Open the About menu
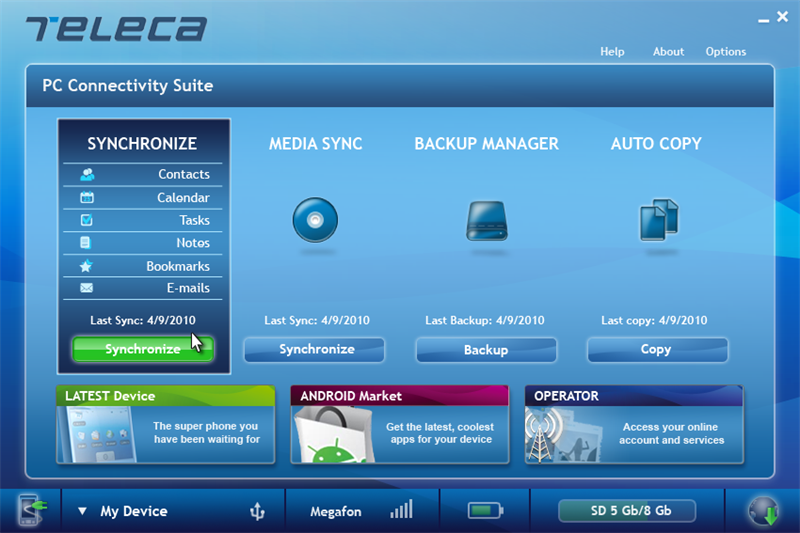800x533 pixels. (668, 52)
